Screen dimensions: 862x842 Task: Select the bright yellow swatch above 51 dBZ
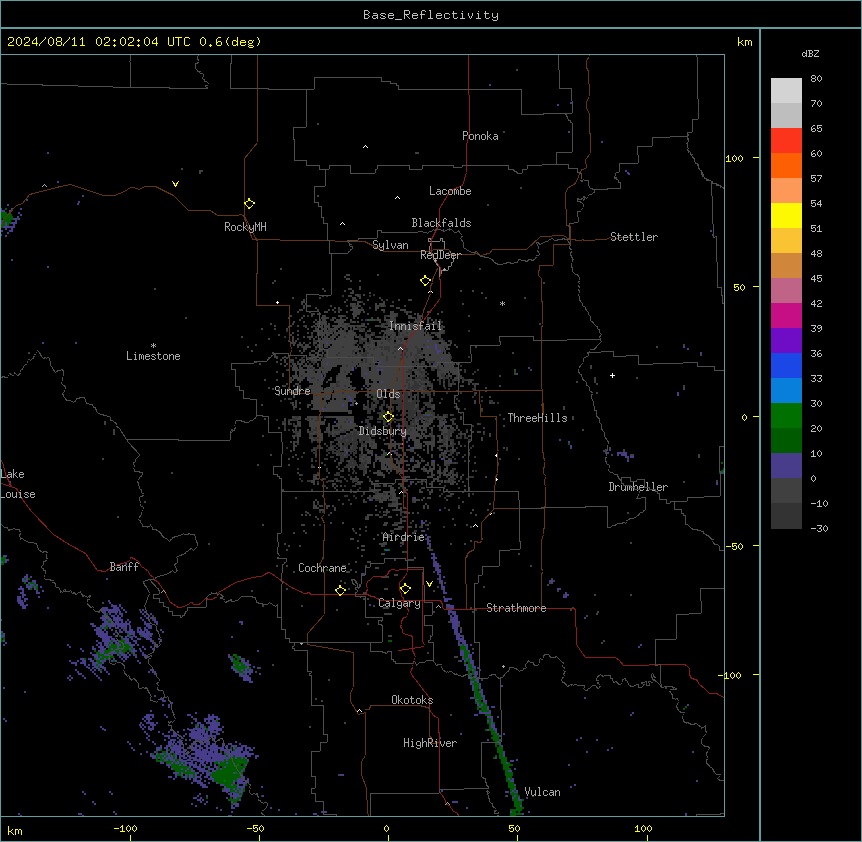(786, 215)
